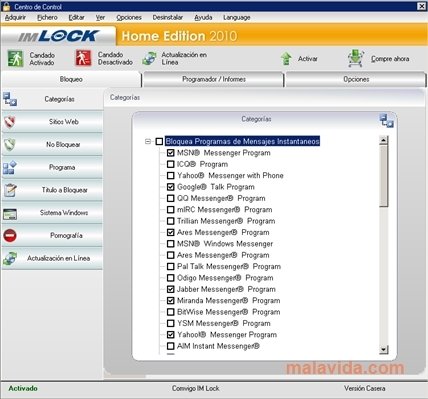Screen dimensions: 428x399
Task: Click the Activado status text
Action: 23,388
